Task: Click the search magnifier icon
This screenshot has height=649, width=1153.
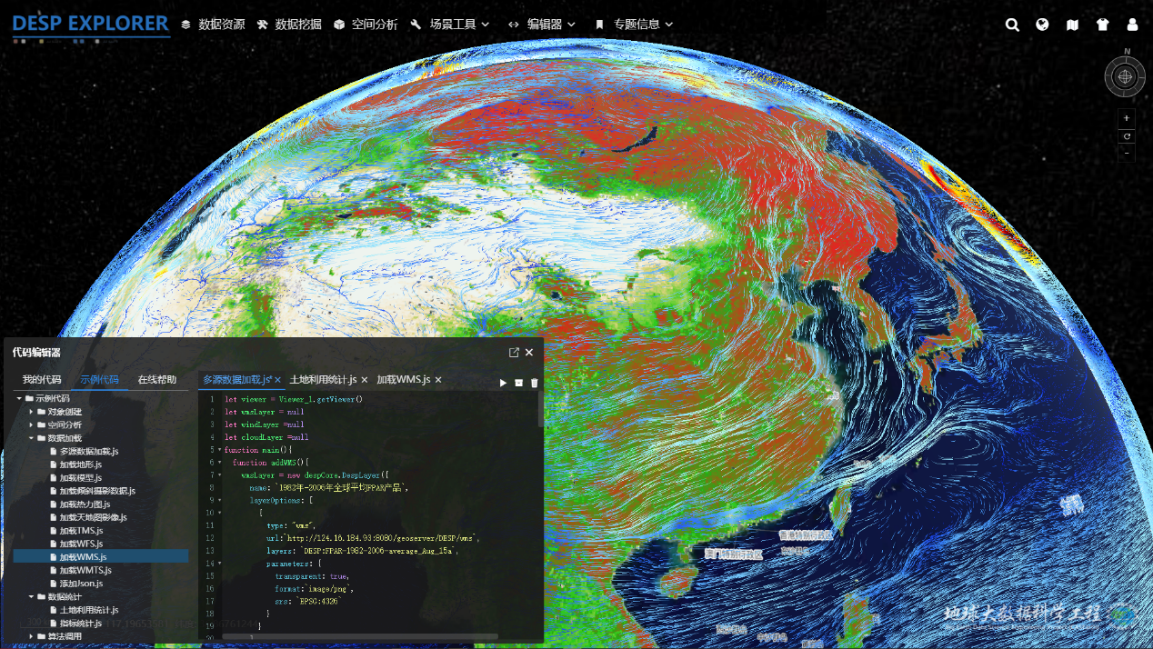Action: point(1012,25)
